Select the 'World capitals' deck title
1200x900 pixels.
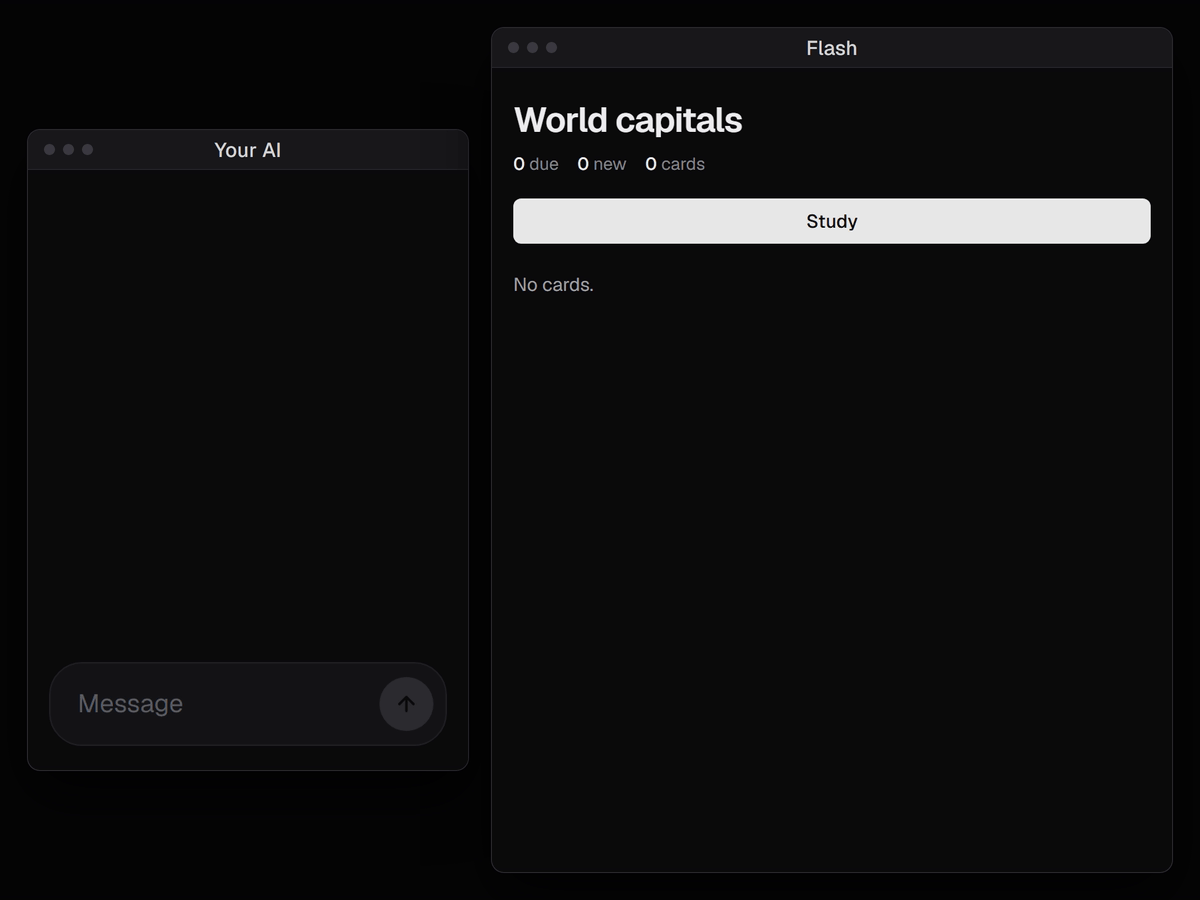[x=628, y=120]
